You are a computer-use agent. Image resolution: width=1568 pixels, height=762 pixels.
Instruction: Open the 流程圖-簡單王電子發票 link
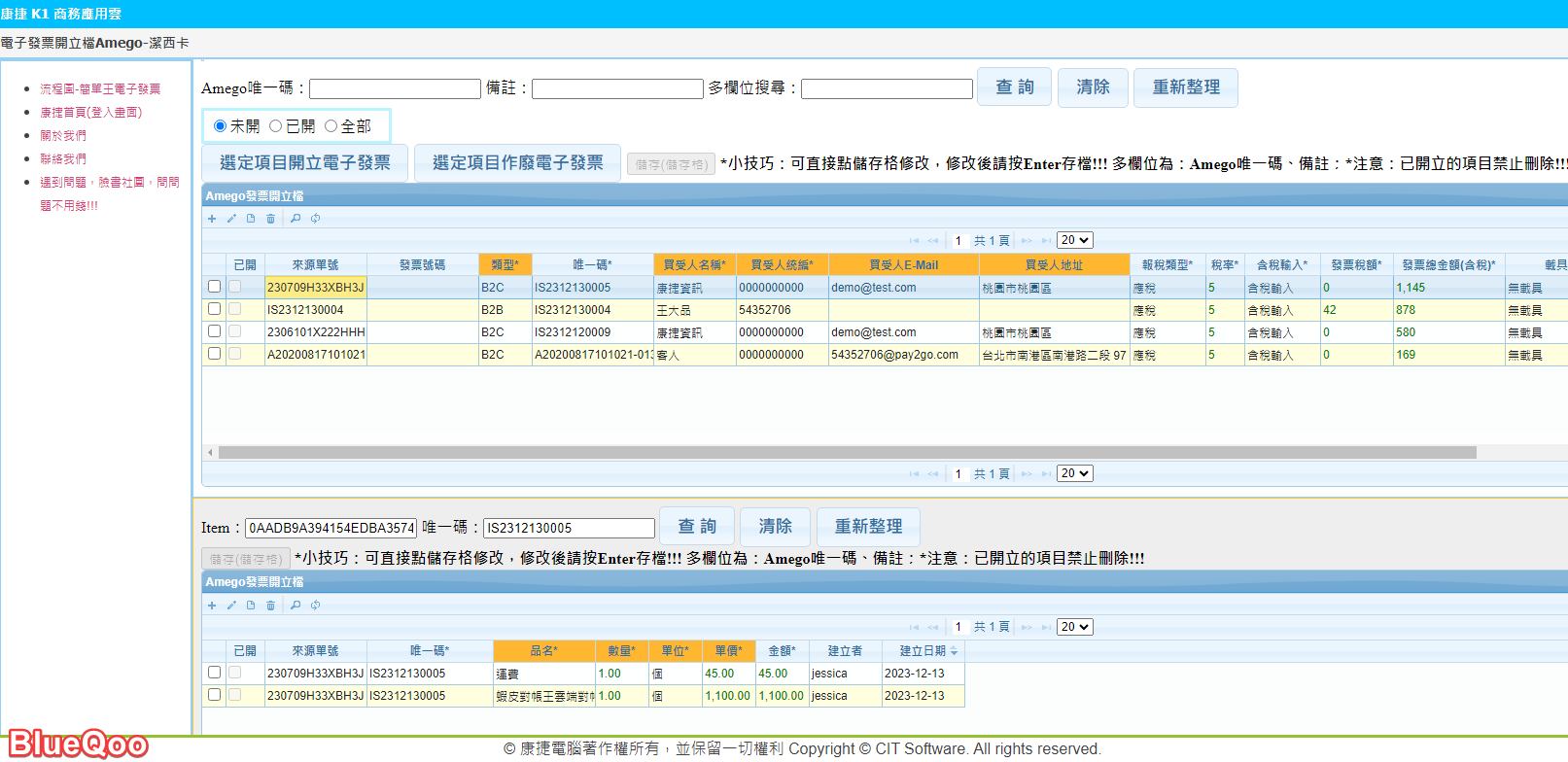[100, 88]
